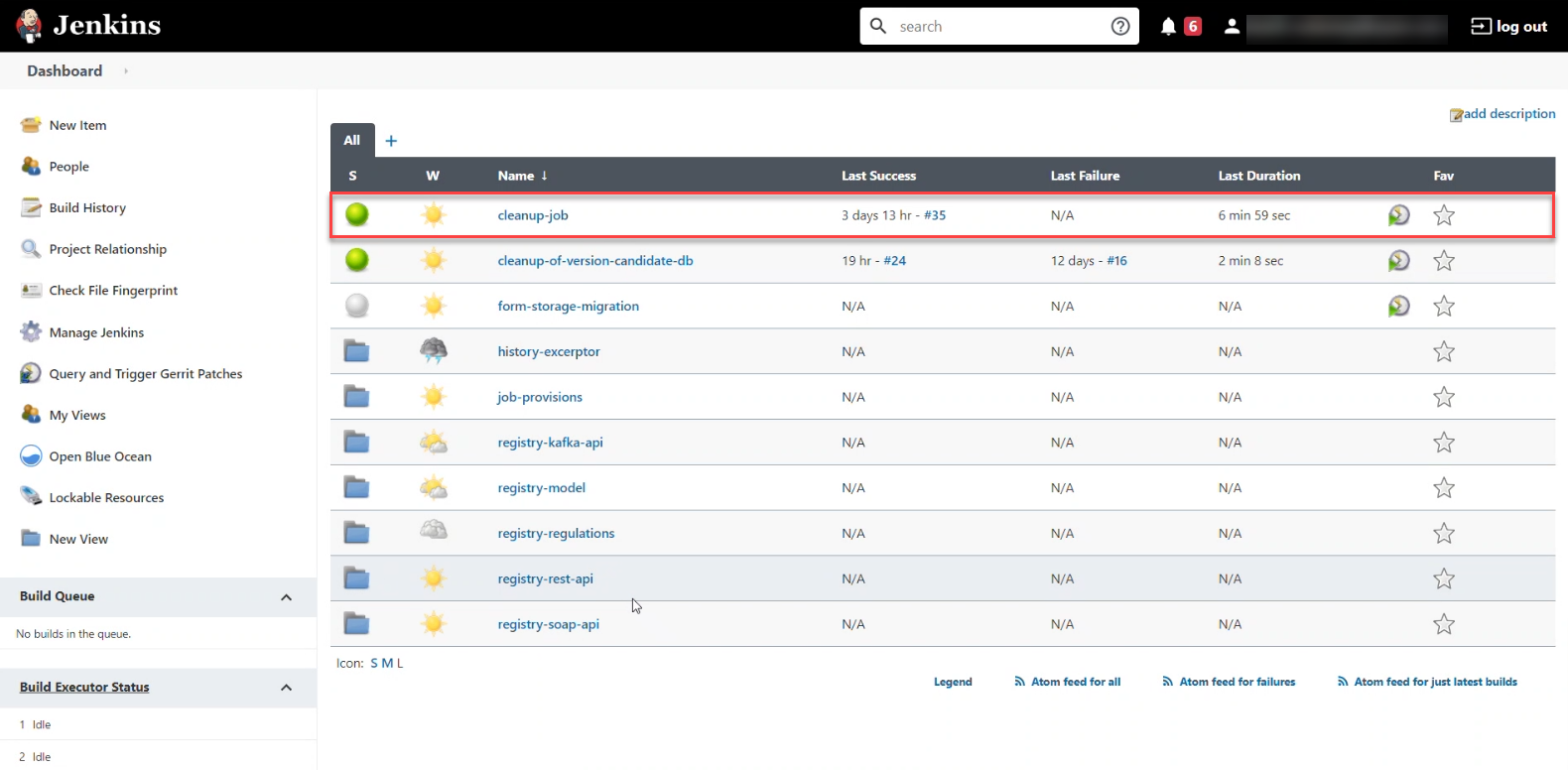
Task: Click the history-excerptor folder icon
Action: pos(356,351)
